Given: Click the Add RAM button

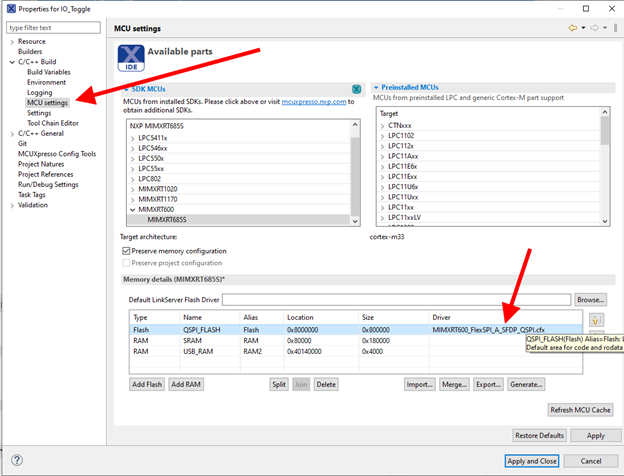Looking at the screenshot, I should 186,384.
